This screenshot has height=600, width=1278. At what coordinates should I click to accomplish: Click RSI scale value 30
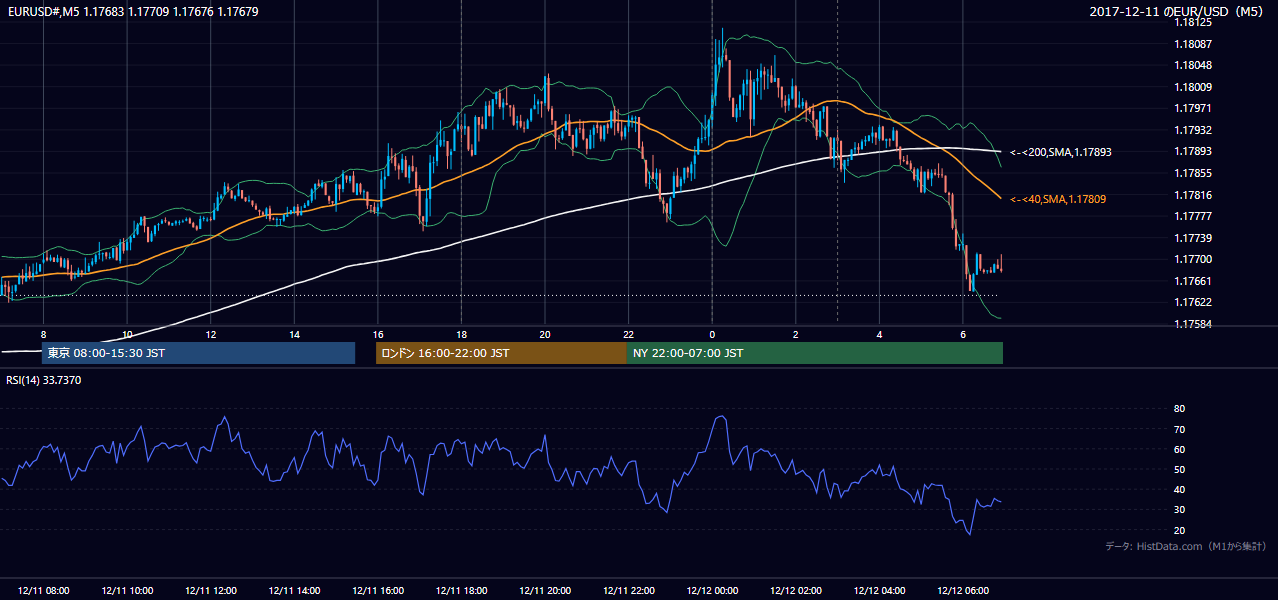click(x=1179, y=510)
